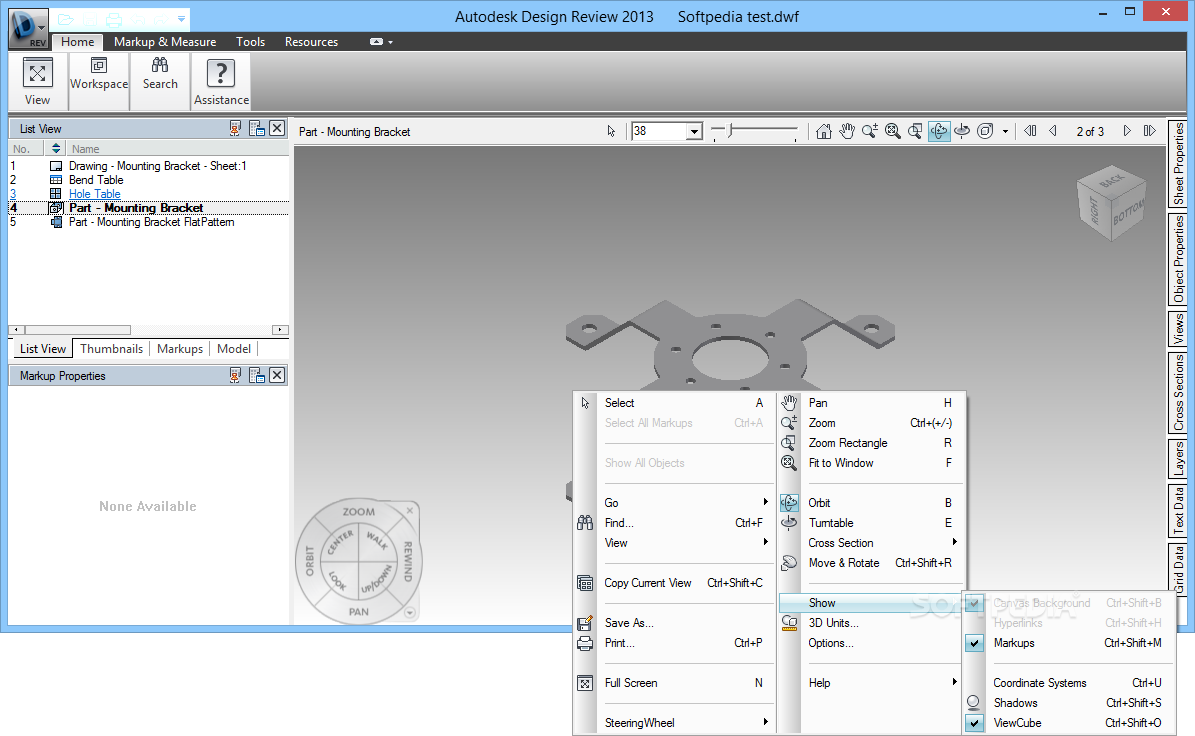
Task: Select the Zoom Rectangle toolbar icon
Action: tap(915, 131)
